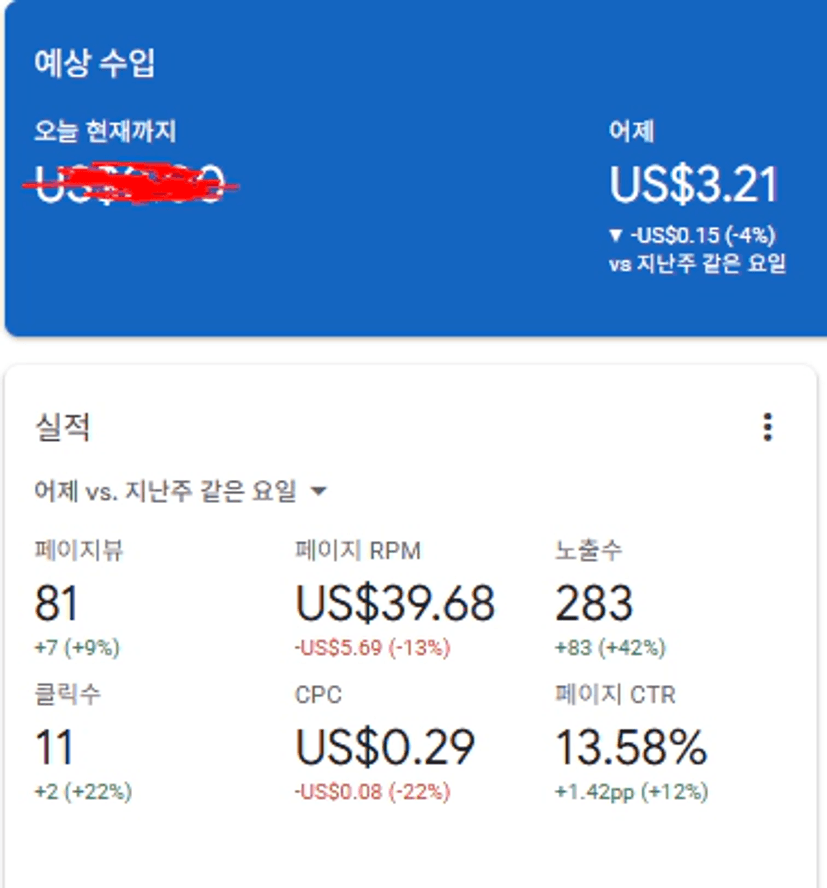This screenshot has height=888, width=827.
Task: Select the 페이지 RPM value US$39.68
Action: (395, 603)
